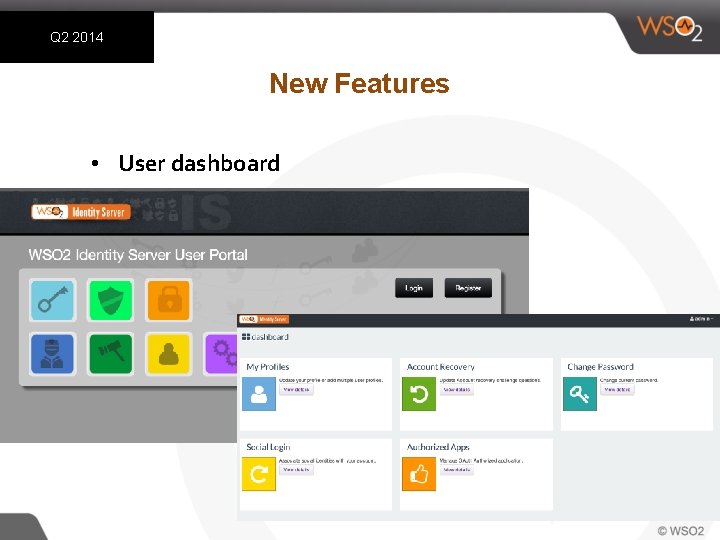Click the Change Password card title
The width and height of the screenshot is (720, 540).
point(601,367)
